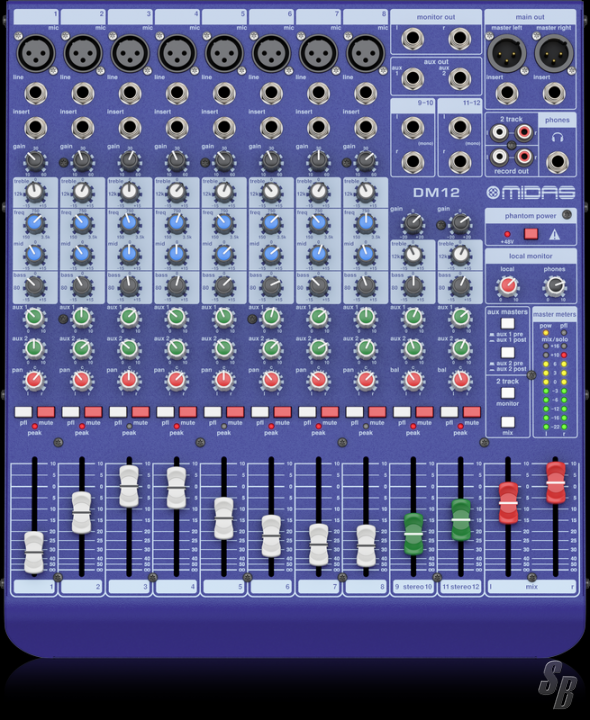Toggle the aux 2 pre/post switch
This screenshot has height=720, width=590.
click(507, 353)
